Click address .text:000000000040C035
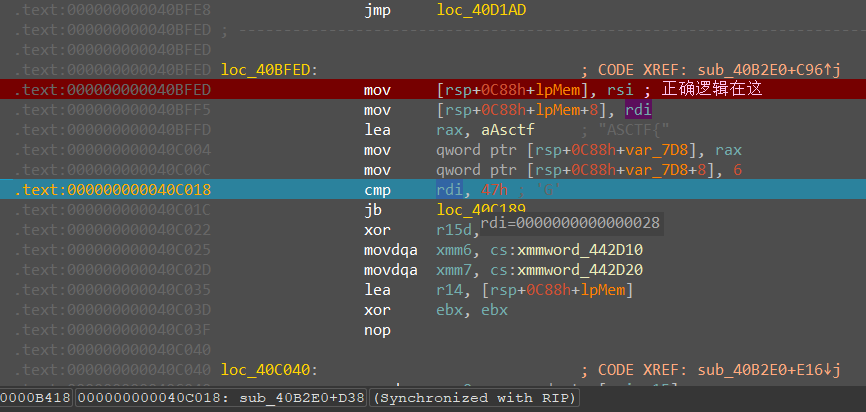 click(113, 290)
